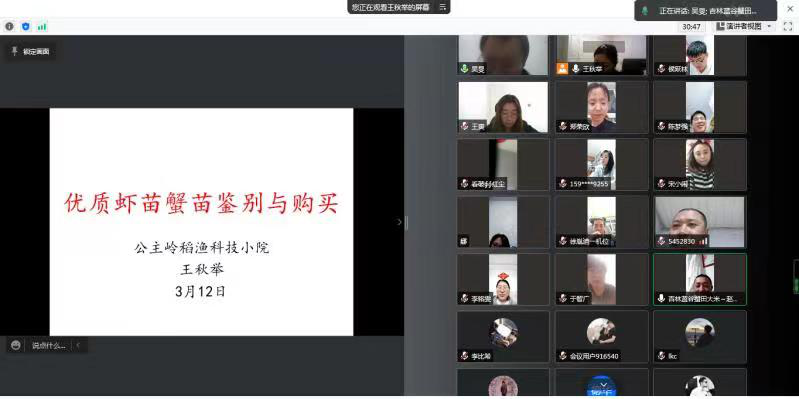Open the meeting info icon
Screen dimensions: 799x399
click(9, 26)
